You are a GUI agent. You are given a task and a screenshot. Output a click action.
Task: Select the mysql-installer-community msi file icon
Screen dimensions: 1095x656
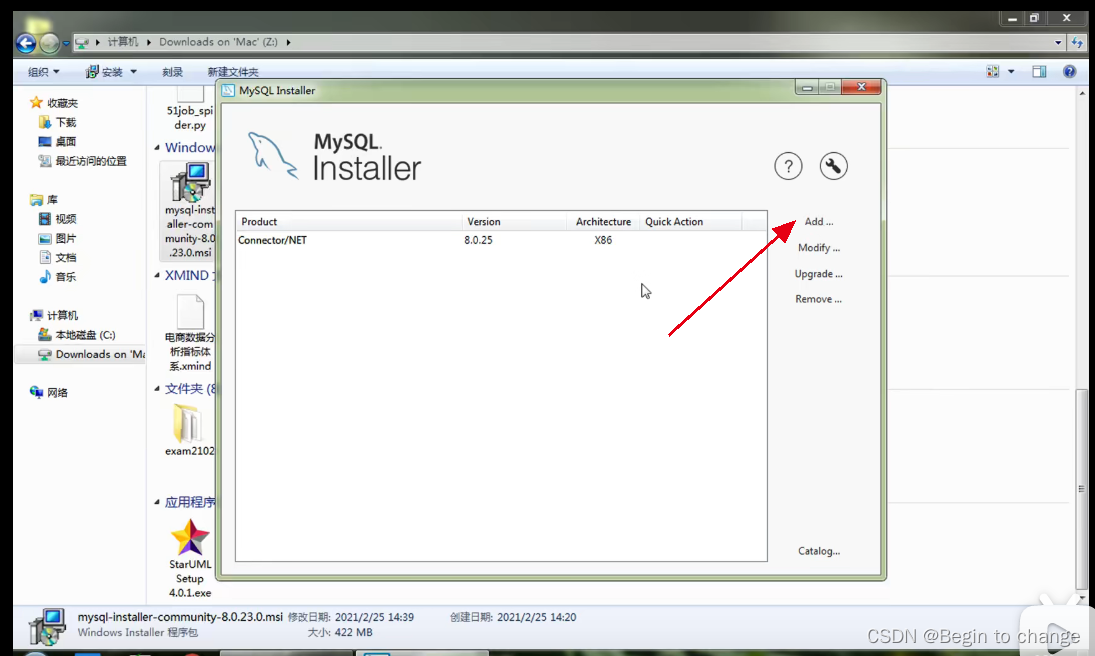189,183
